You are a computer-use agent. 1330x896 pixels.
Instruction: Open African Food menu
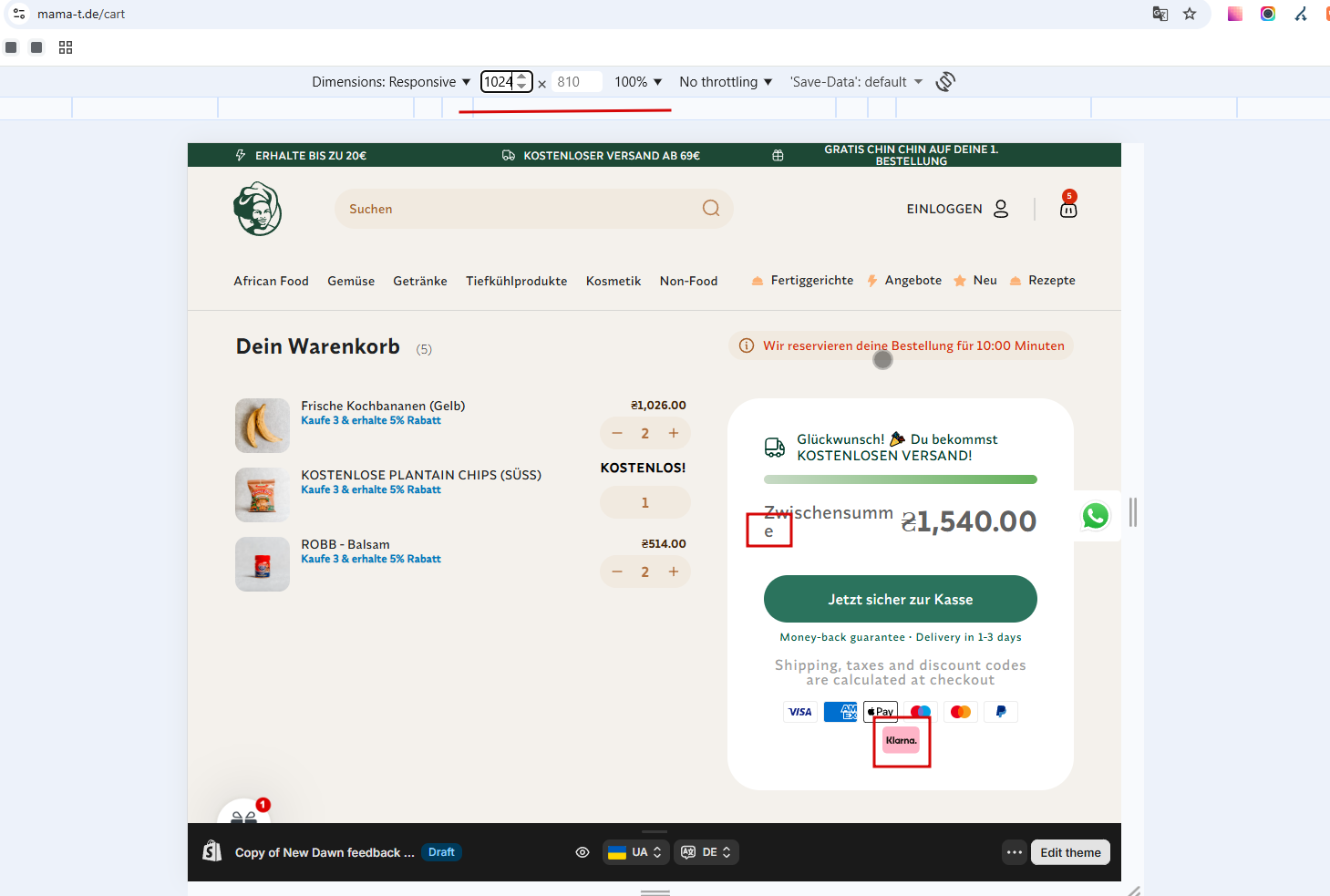[271, 281]
